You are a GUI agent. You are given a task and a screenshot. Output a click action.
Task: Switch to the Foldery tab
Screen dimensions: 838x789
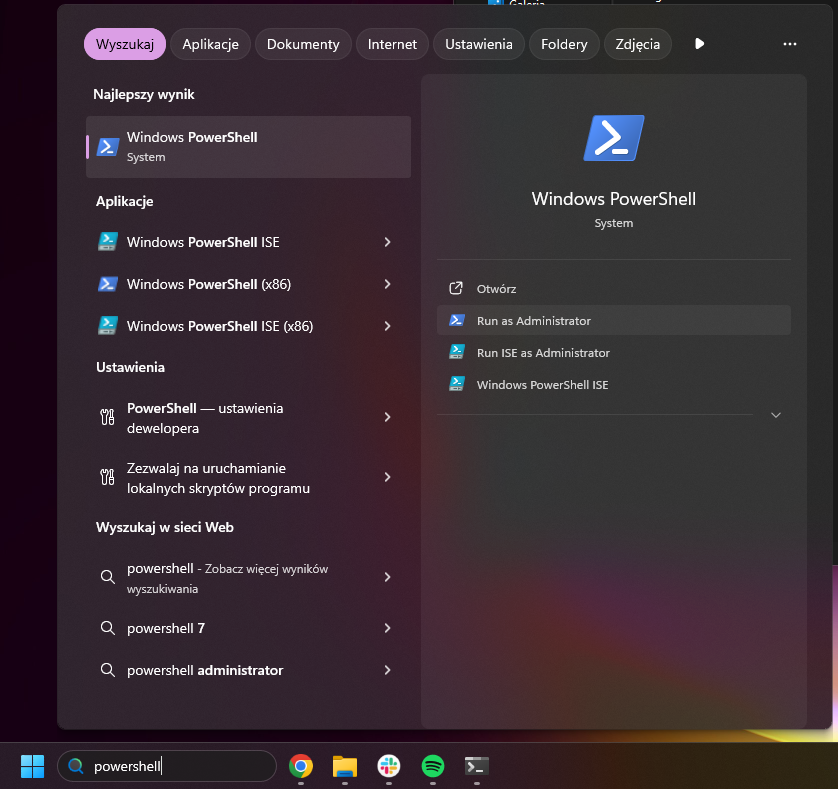click(x=564, y=44)
